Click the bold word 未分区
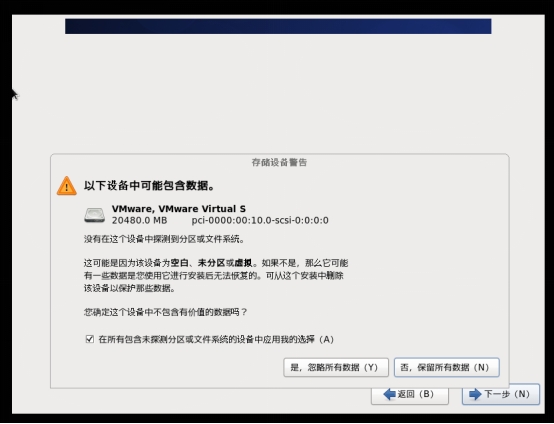 211,263
